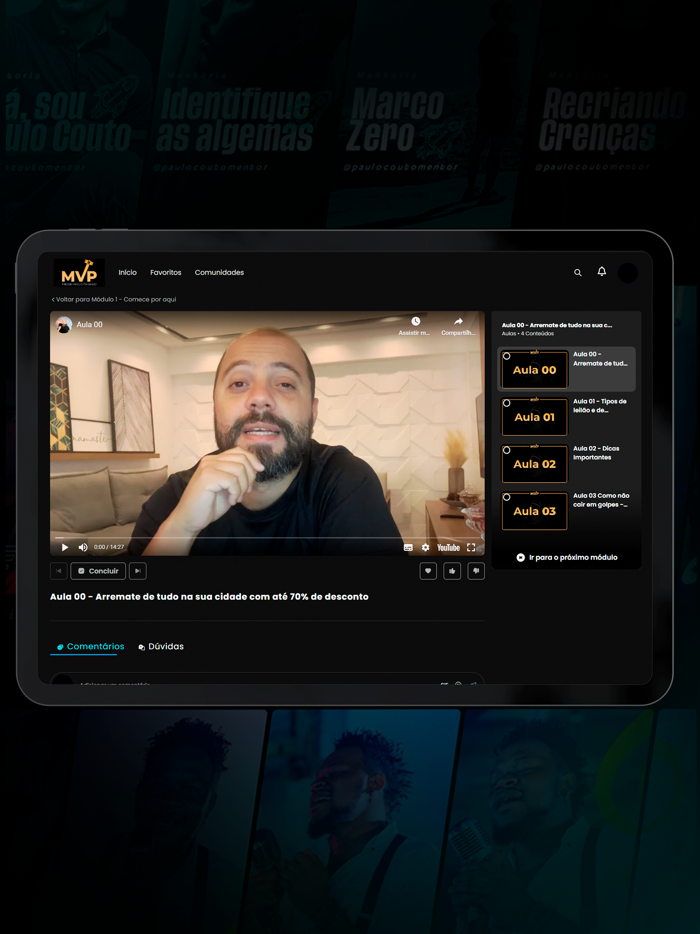Click the video timestamp 0:00 / 14:27
Screen dimensions: 700x934
[x=109, y=547]
